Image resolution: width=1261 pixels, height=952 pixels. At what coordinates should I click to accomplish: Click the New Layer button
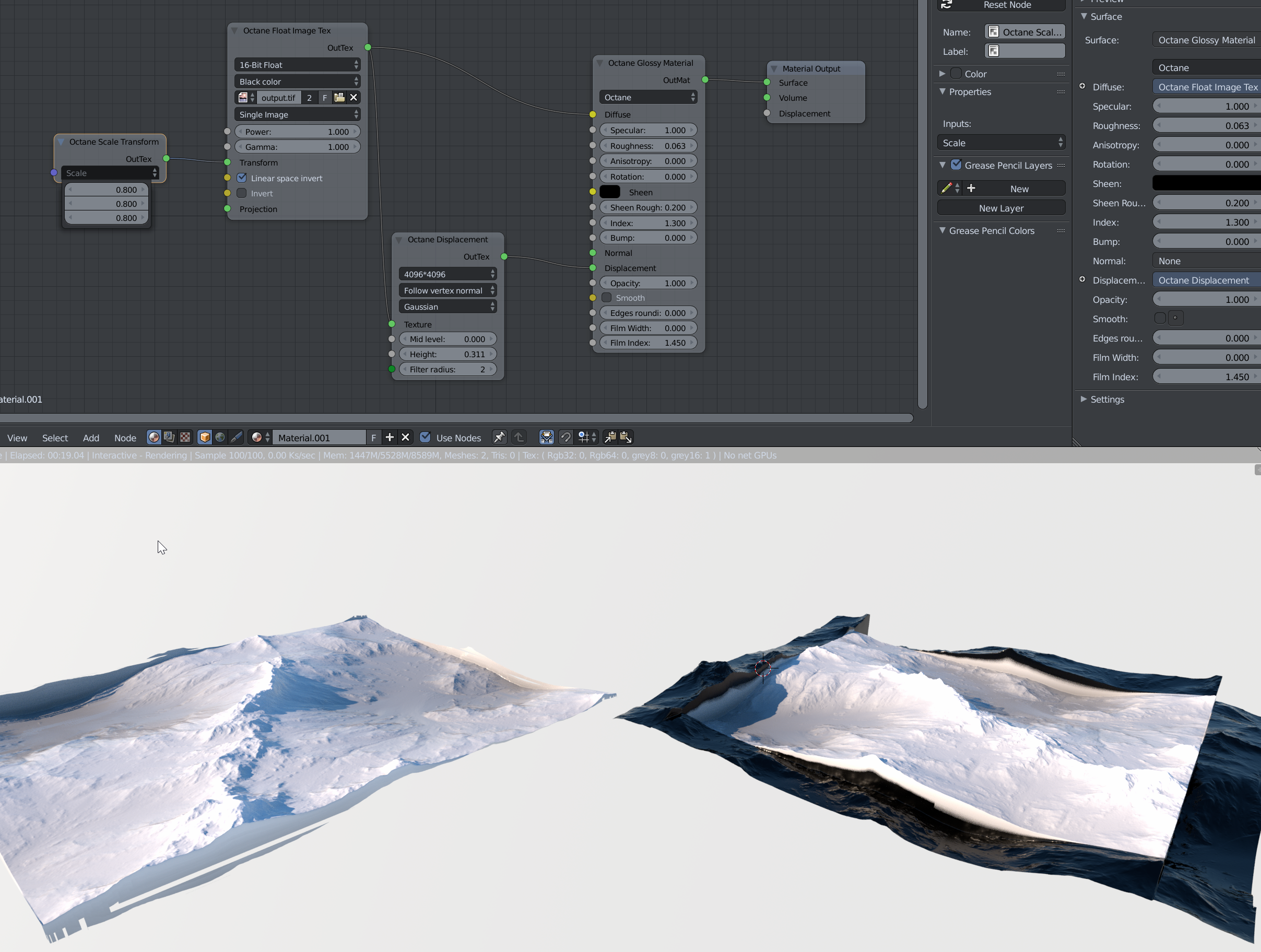click(x=1000, y=208)
